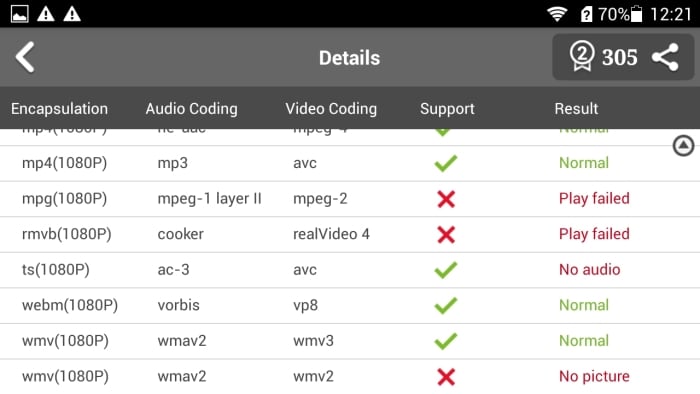Tap the share icon in header
700x394 pixels.
(665, 57)
